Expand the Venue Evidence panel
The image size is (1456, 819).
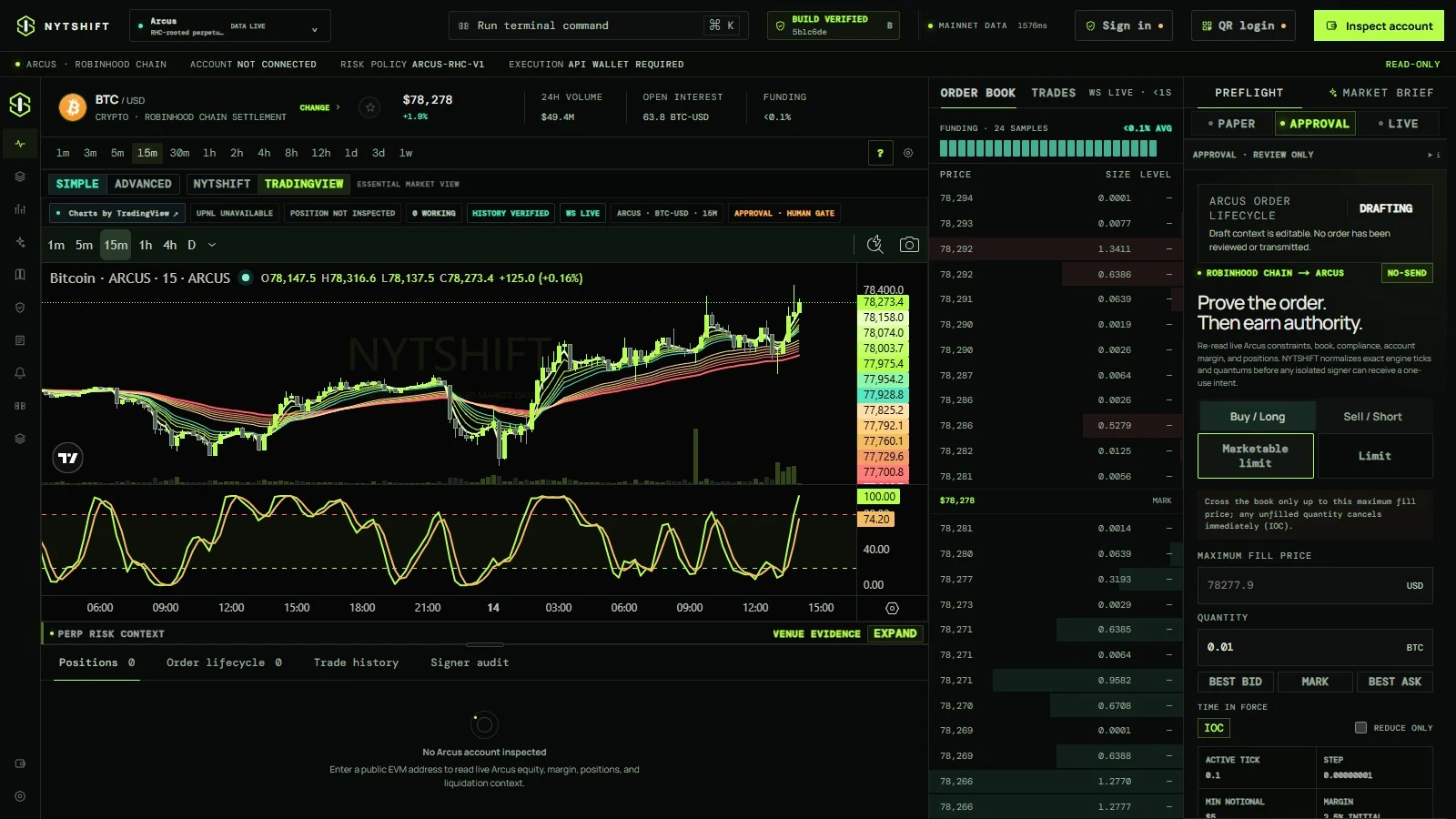point(895,633)
